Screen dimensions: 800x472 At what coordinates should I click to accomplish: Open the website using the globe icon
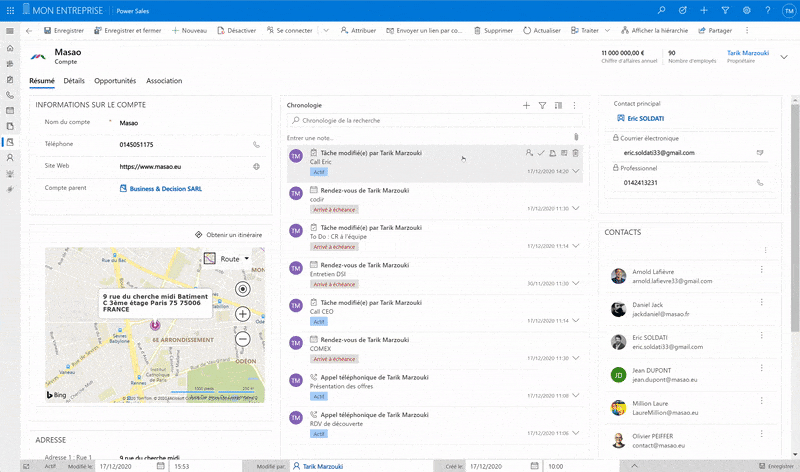(256, 166)
